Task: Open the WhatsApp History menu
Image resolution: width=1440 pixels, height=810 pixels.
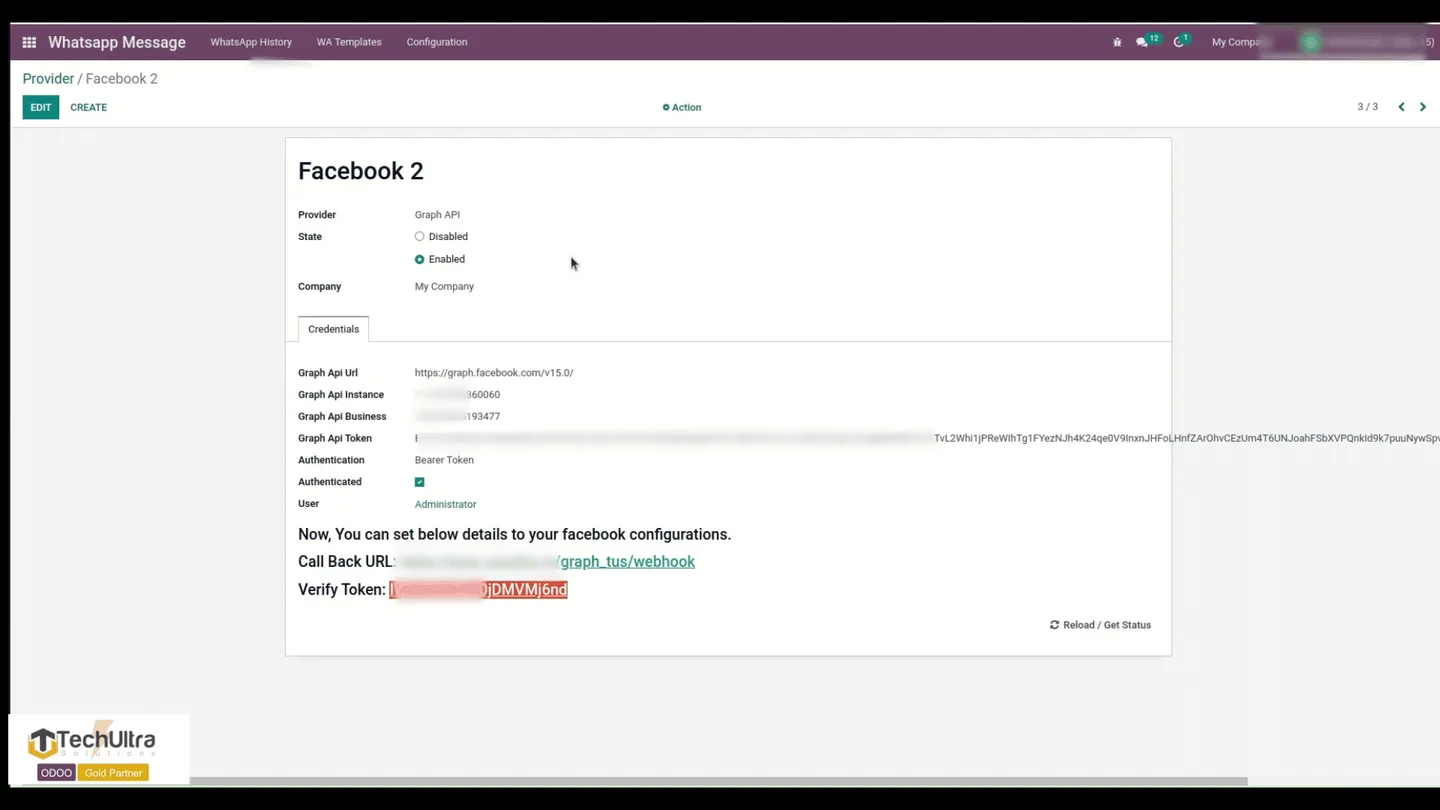Action: [x=251, y=42]
